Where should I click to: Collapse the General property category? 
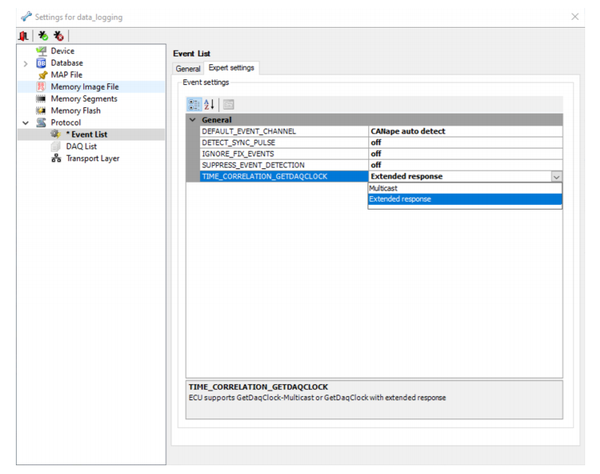[192, 120]
